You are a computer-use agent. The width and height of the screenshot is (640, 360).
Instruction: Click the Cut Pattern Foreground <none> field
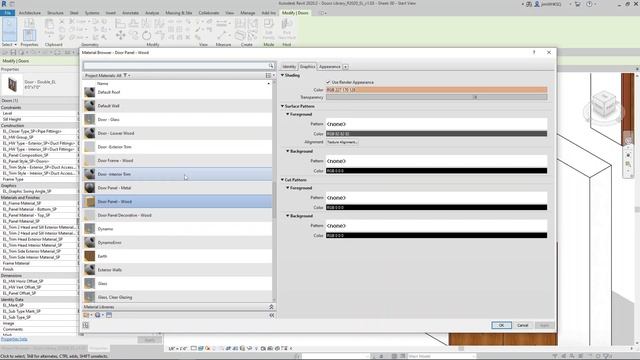click(436, 198)
